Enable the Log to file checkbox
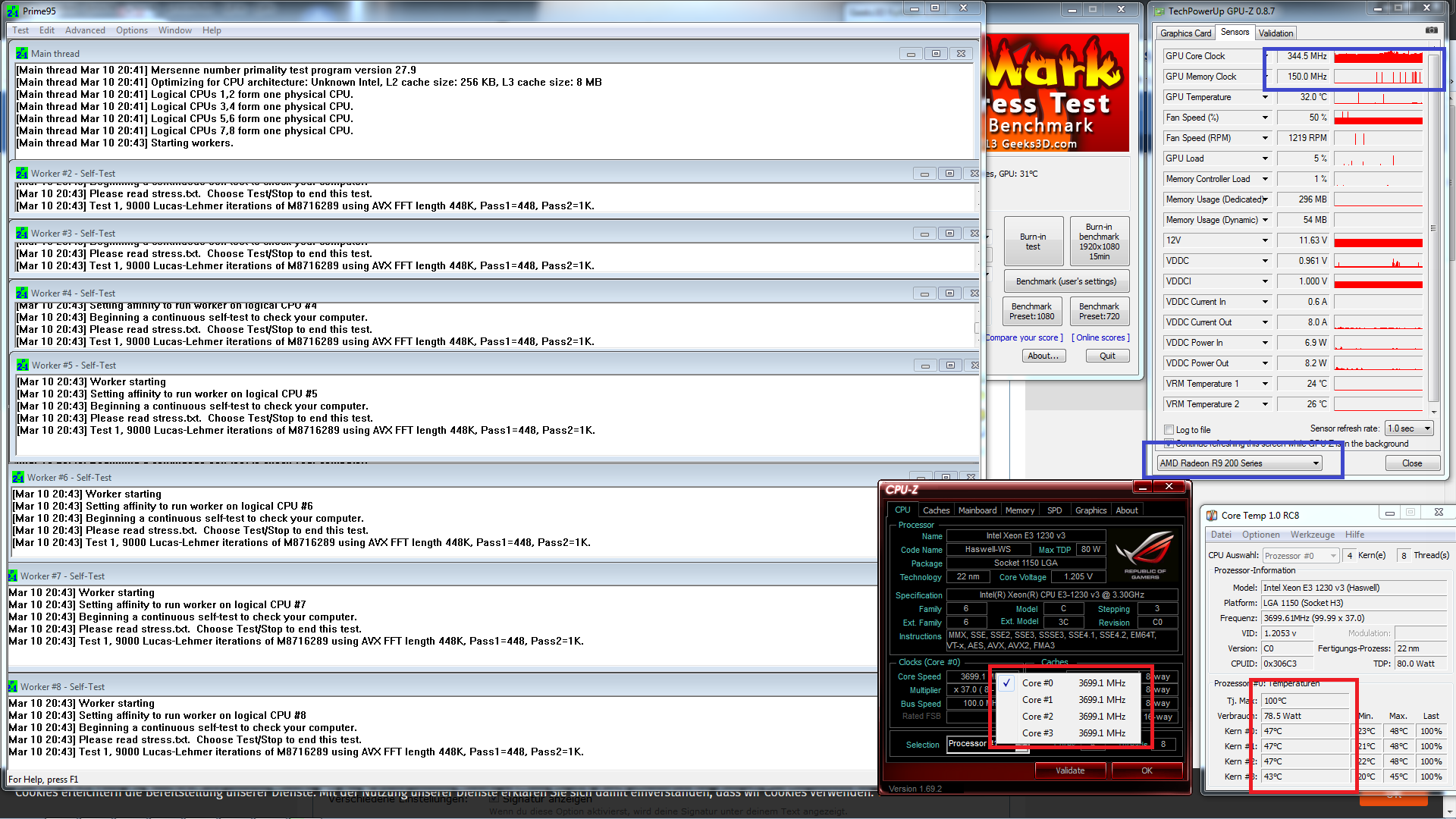1456x819 pixels. click(x=1169, y=430)
